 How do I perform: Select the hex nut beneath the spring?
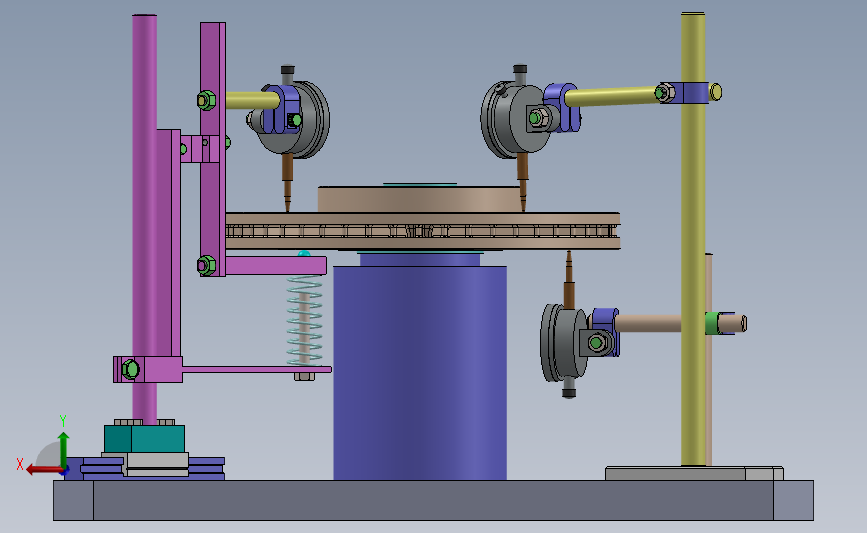[304, 377]
